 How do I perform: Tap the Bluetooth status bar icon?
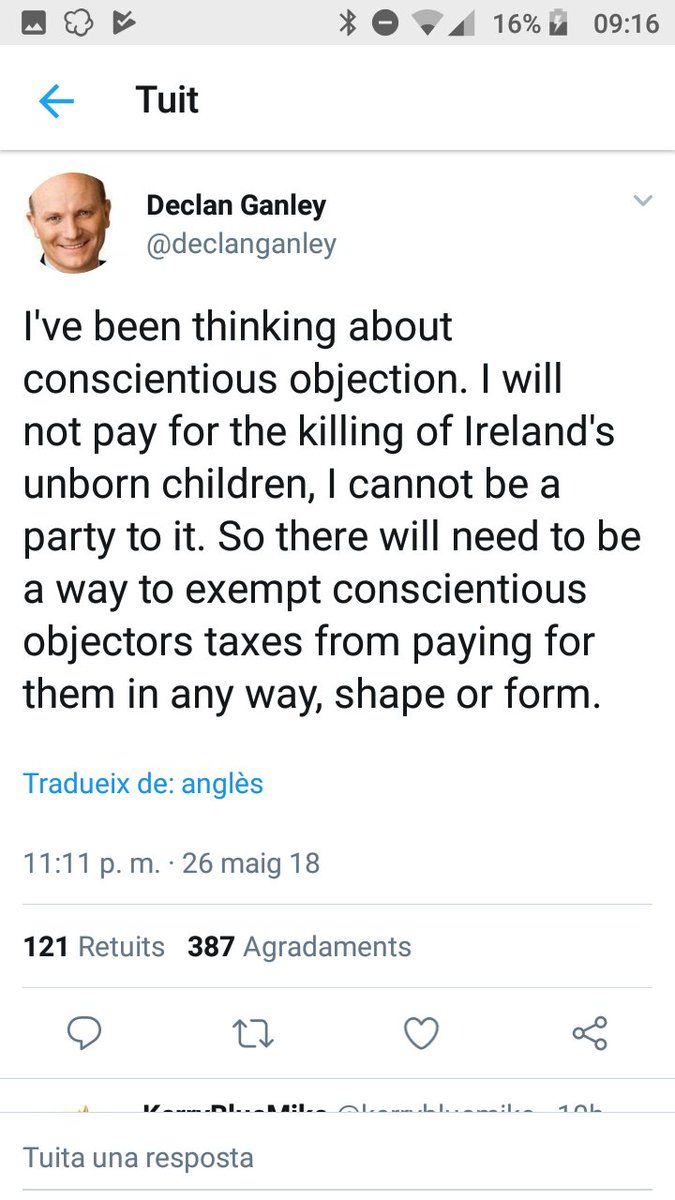[x=347, y=24]
